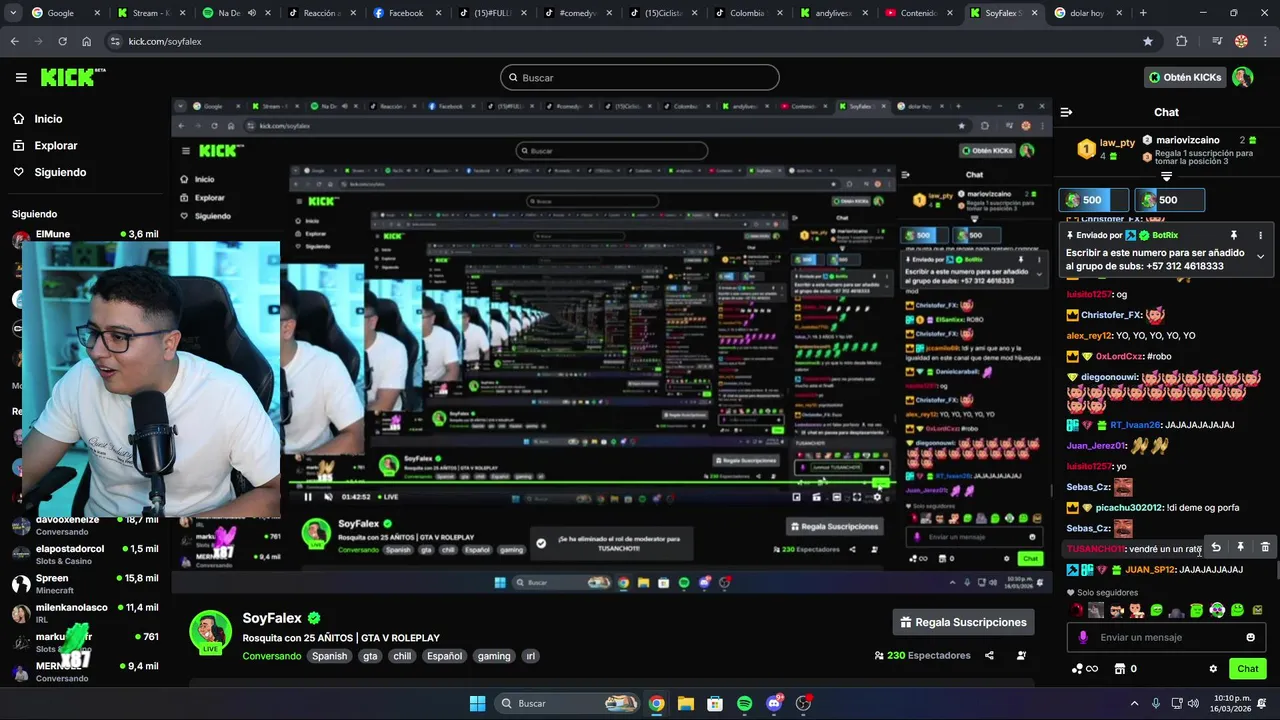Open SoyFalex channel avatar
The width and height of the screenshot is (1280, 720).
tap(210, 632)
